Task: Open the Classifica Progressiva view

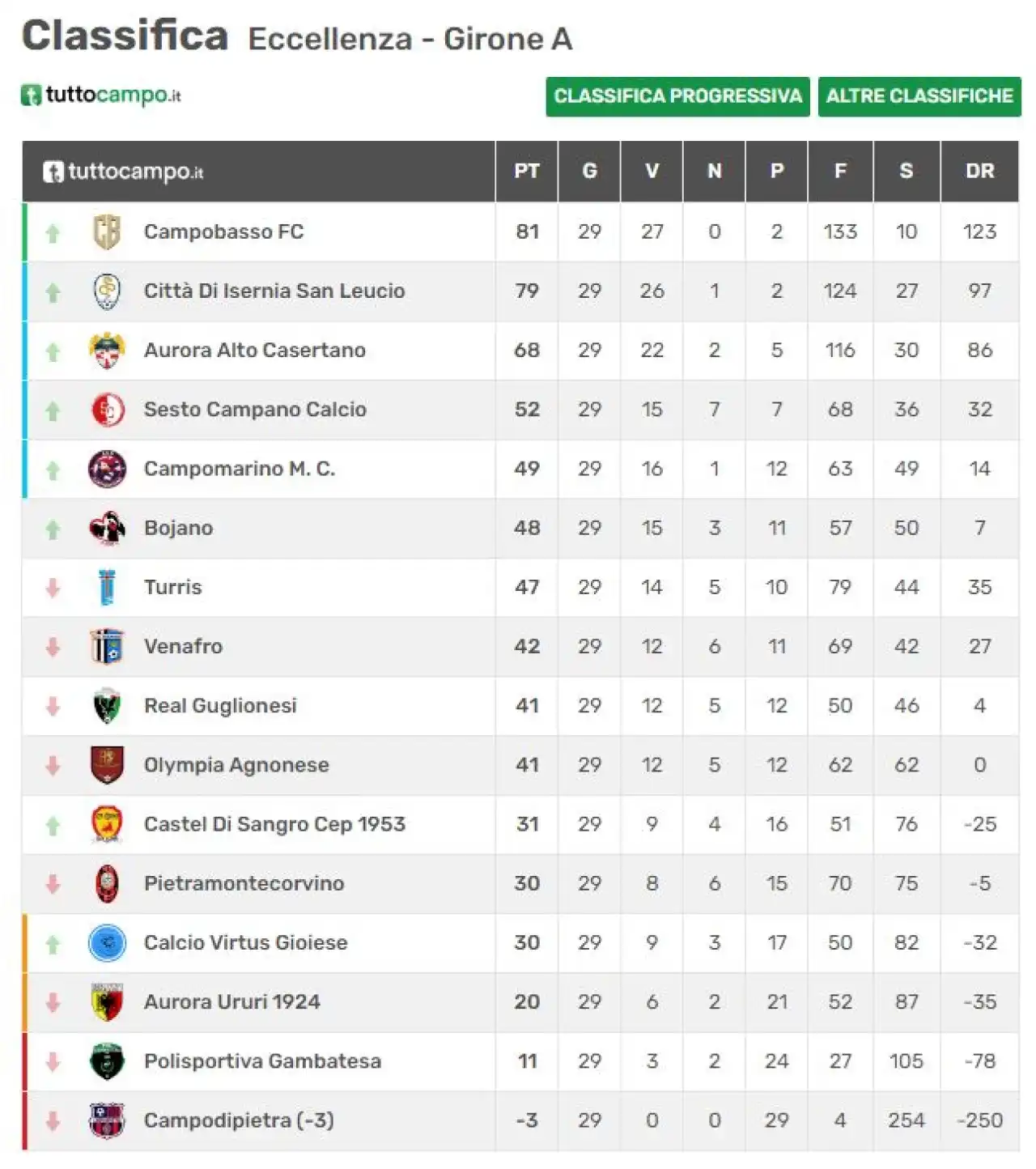Action: click(677, 96)
